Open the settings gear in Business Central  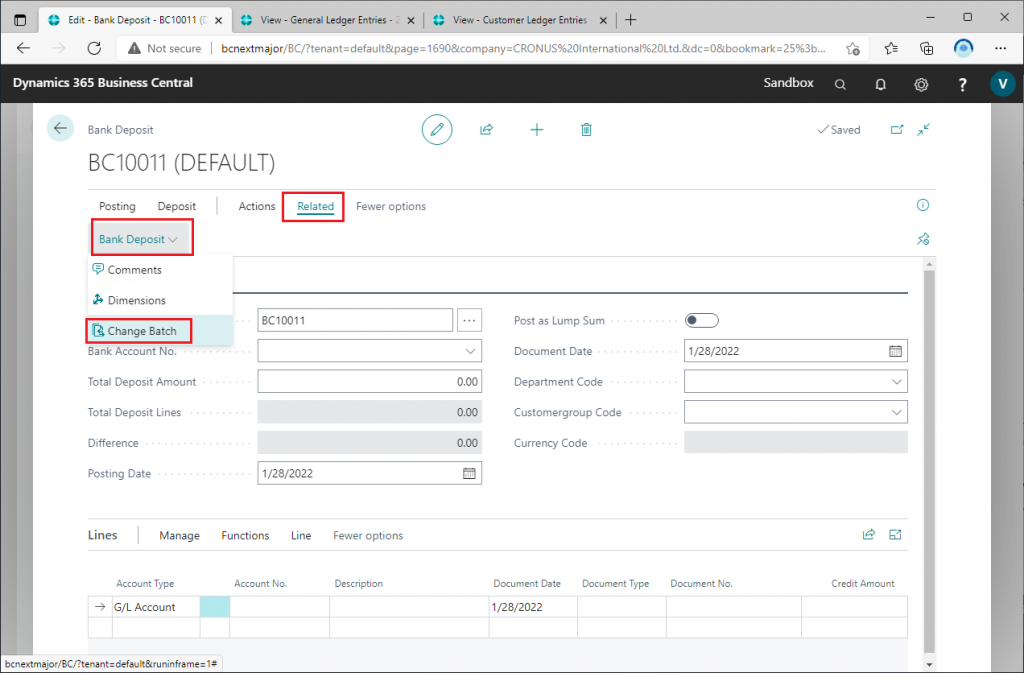[x=921, y=84]
